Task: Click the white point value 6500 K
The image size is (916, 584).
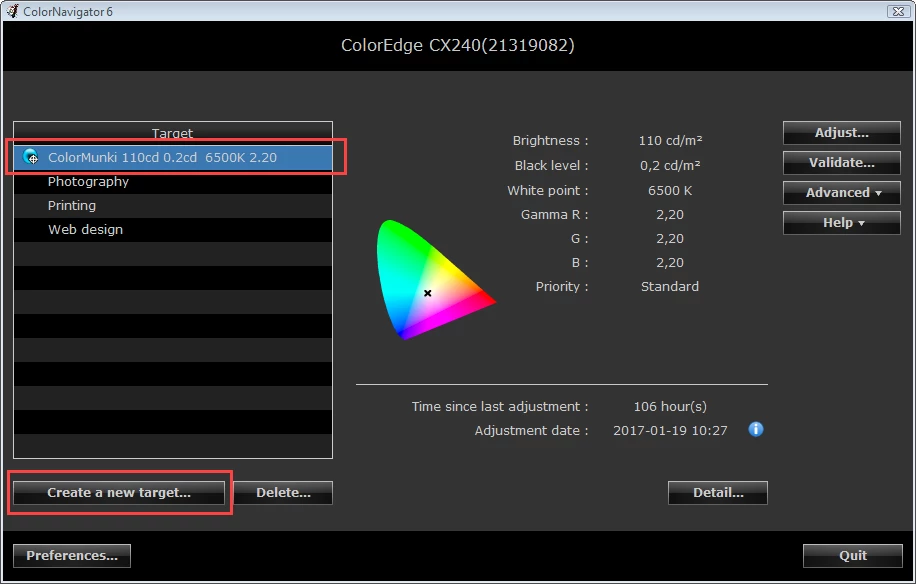Action: click(670, 191)
